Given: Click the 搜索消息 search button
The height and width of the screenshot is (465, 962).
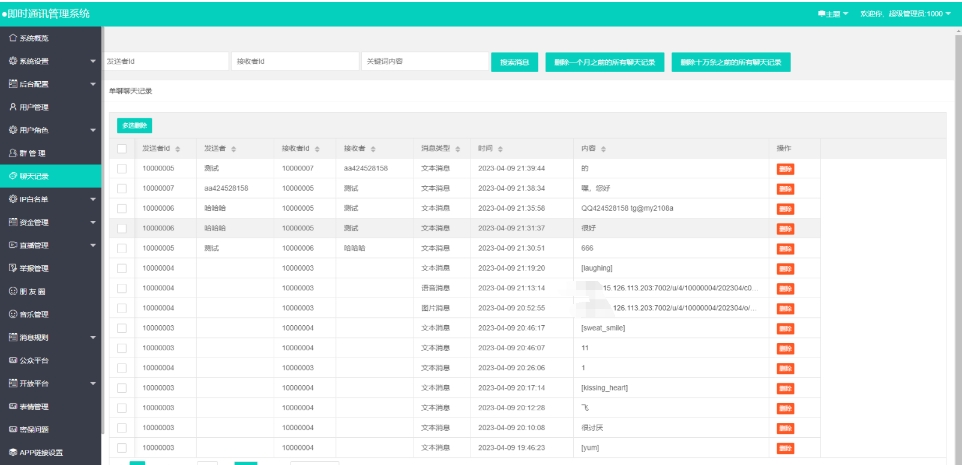Looking at the screenshot, I should pyautogui.click(x=514, y=62).
